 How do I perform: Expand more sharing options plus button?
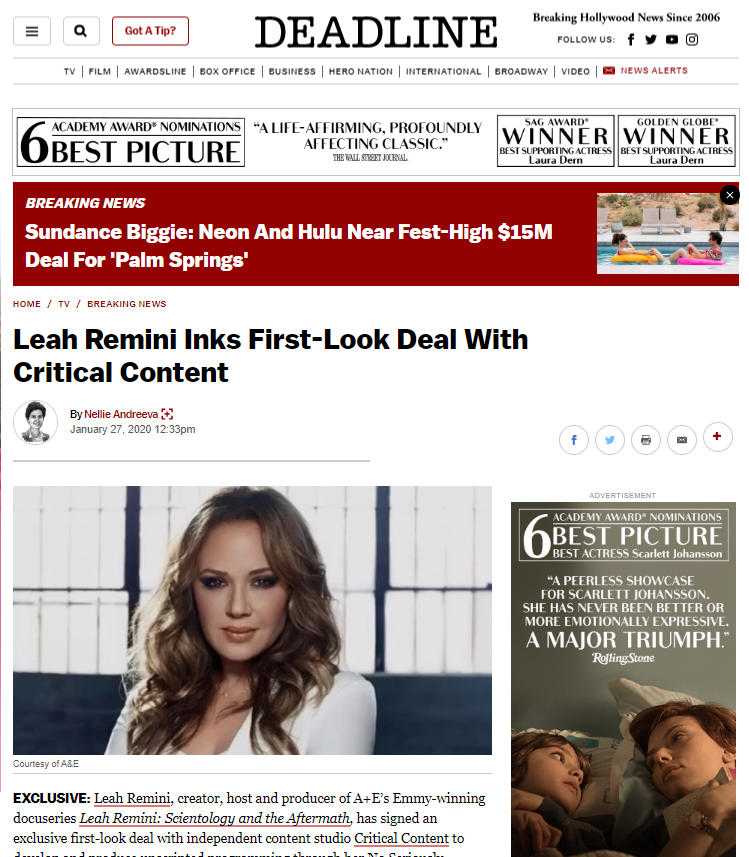tap(717, 437)
